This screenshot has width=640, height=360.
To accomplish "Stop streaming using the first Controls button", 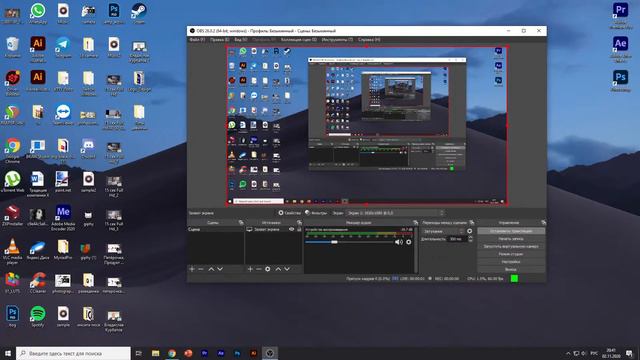I will [x=511, y=231].
